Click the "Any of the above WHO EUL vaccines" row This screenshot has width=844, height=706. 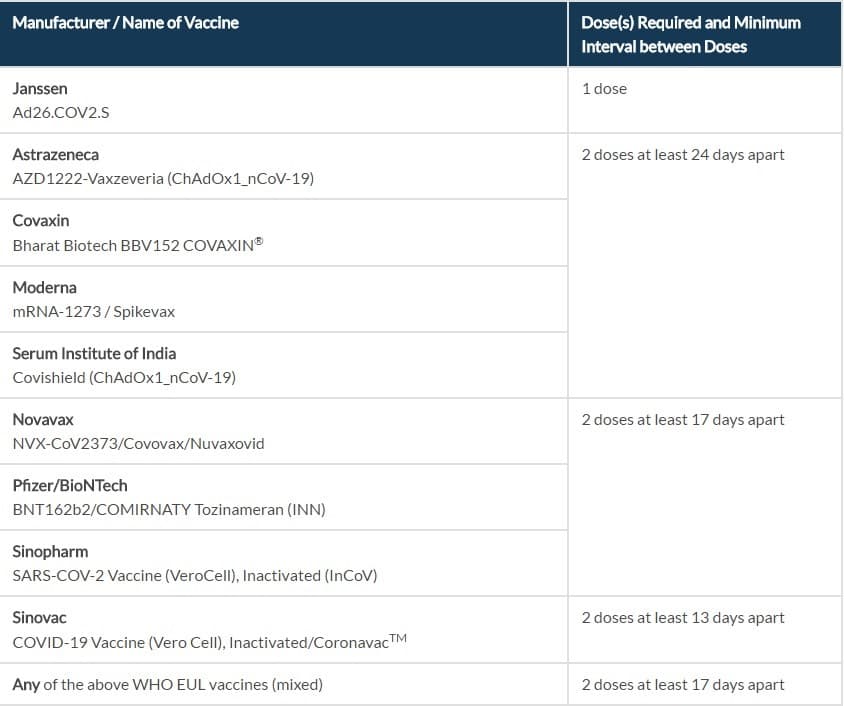(x=168, y=685)
